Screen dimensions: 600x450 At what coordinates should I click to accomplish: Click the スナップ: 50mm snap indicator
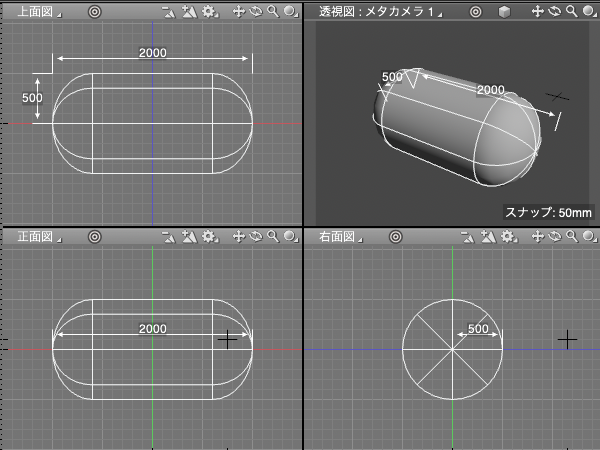pos(548,212)
